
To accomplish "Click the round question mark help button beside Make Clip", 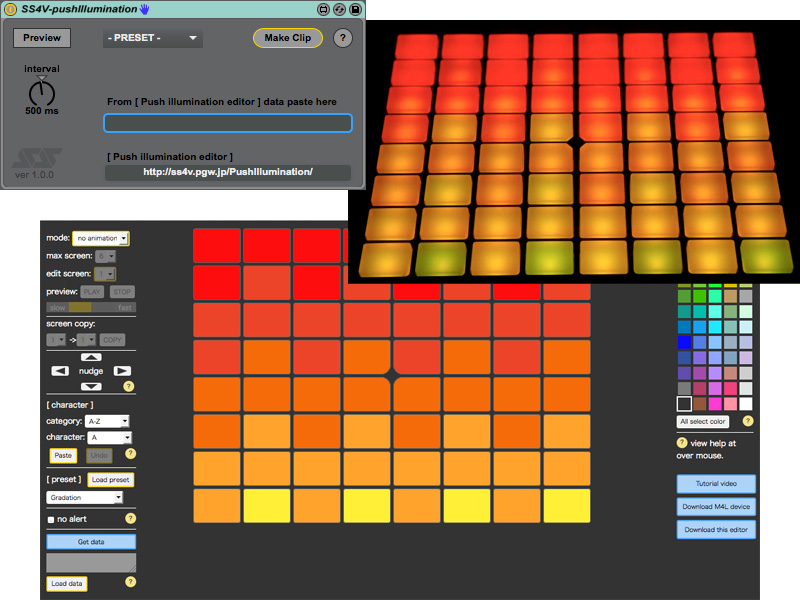I will pos(342,38).
